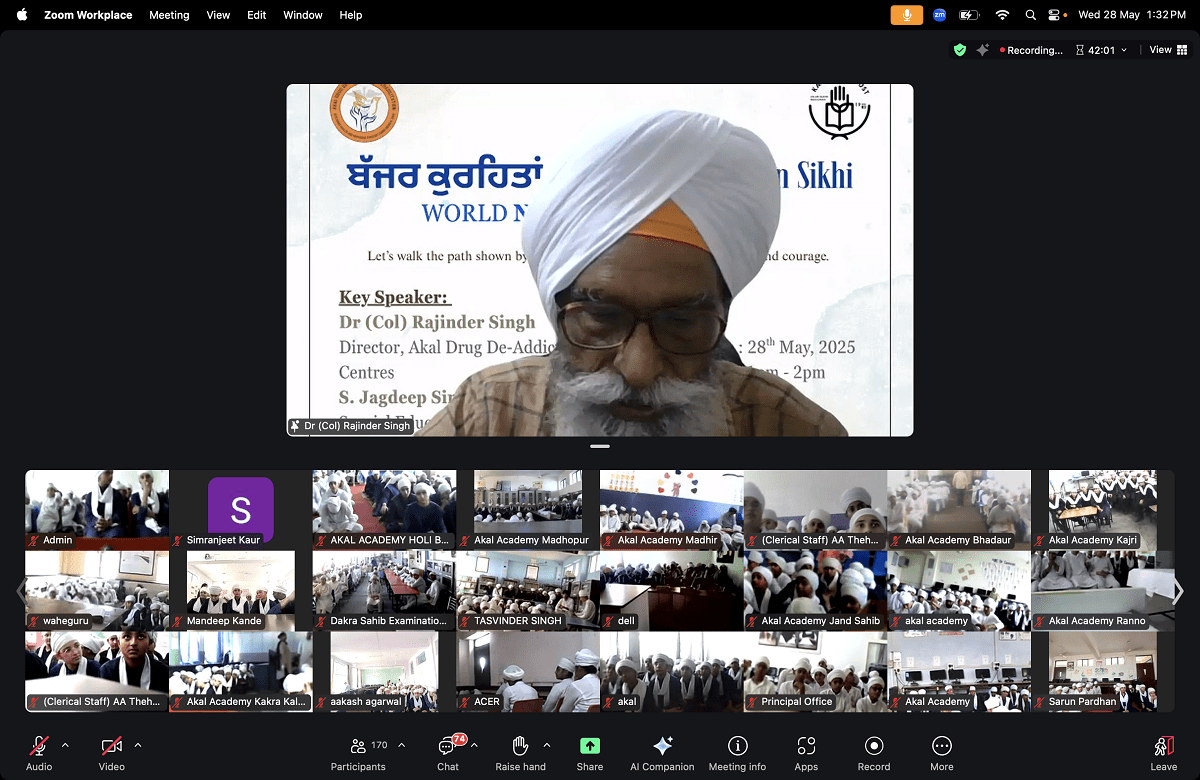Go to next page of gallery thumbnails

click(1178, 592)
